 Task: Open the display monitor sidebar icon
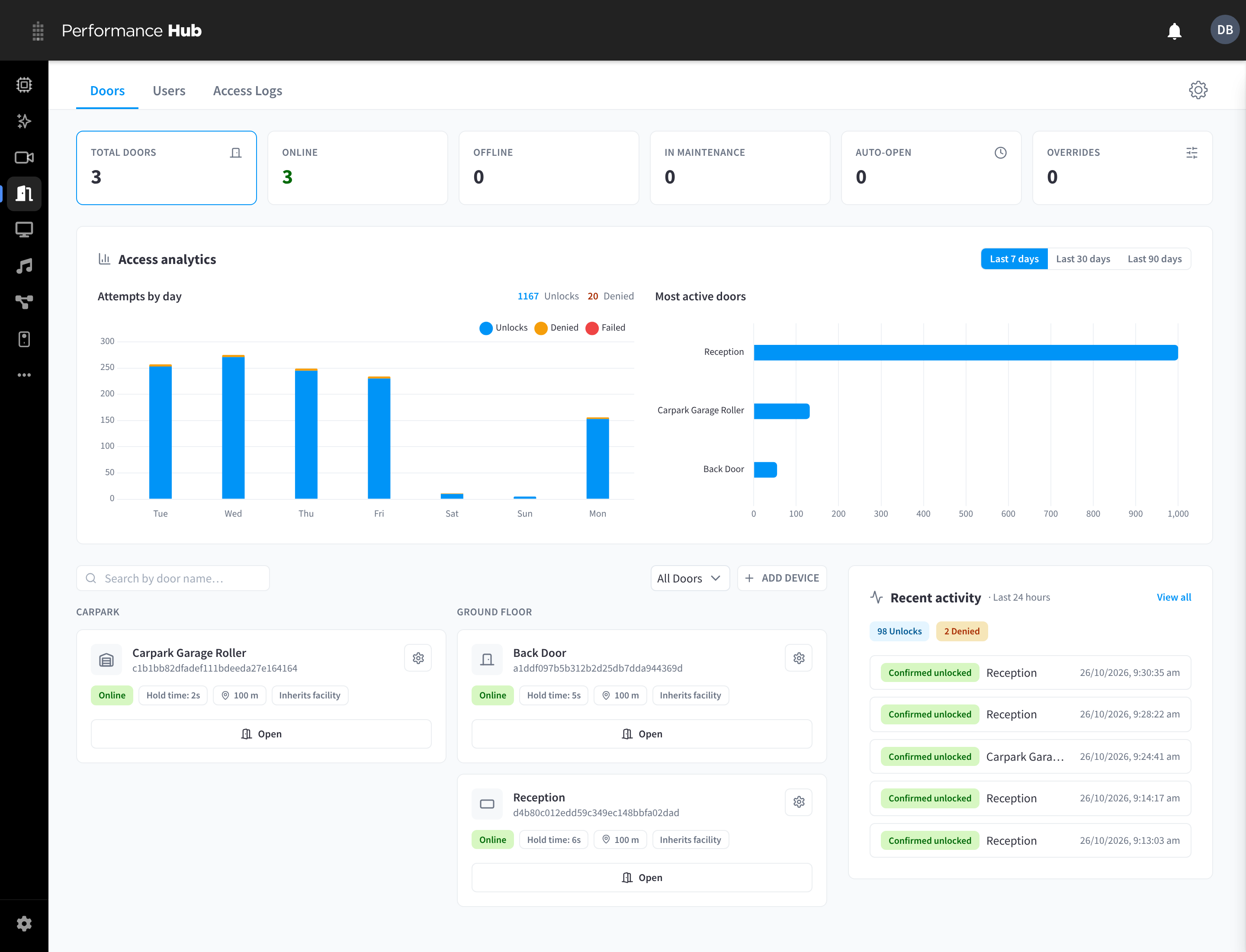(x=24, y=229)
